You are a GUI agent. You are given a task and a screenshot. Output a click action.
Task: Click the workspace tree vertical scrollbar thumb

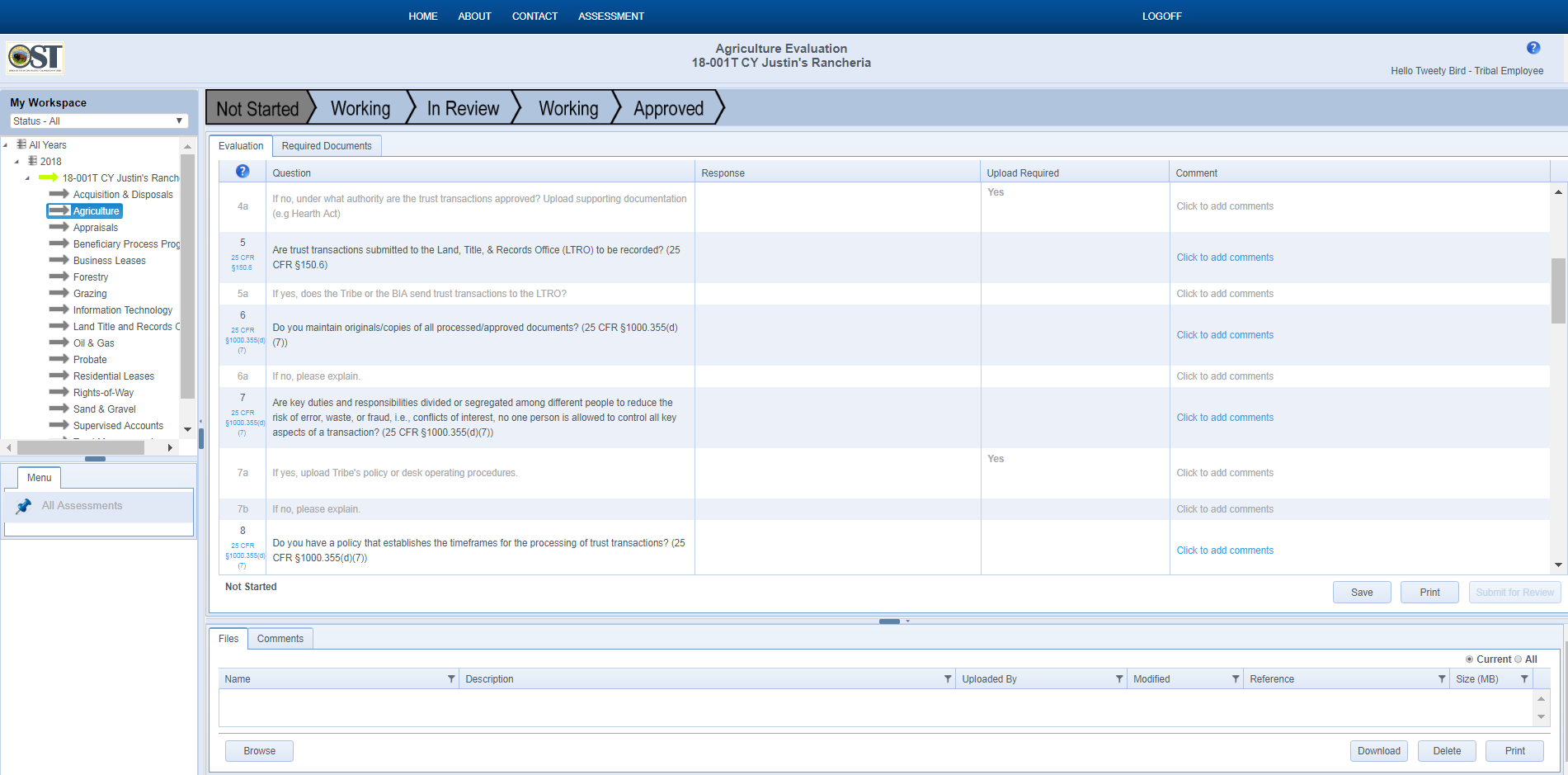pos(187,276)
